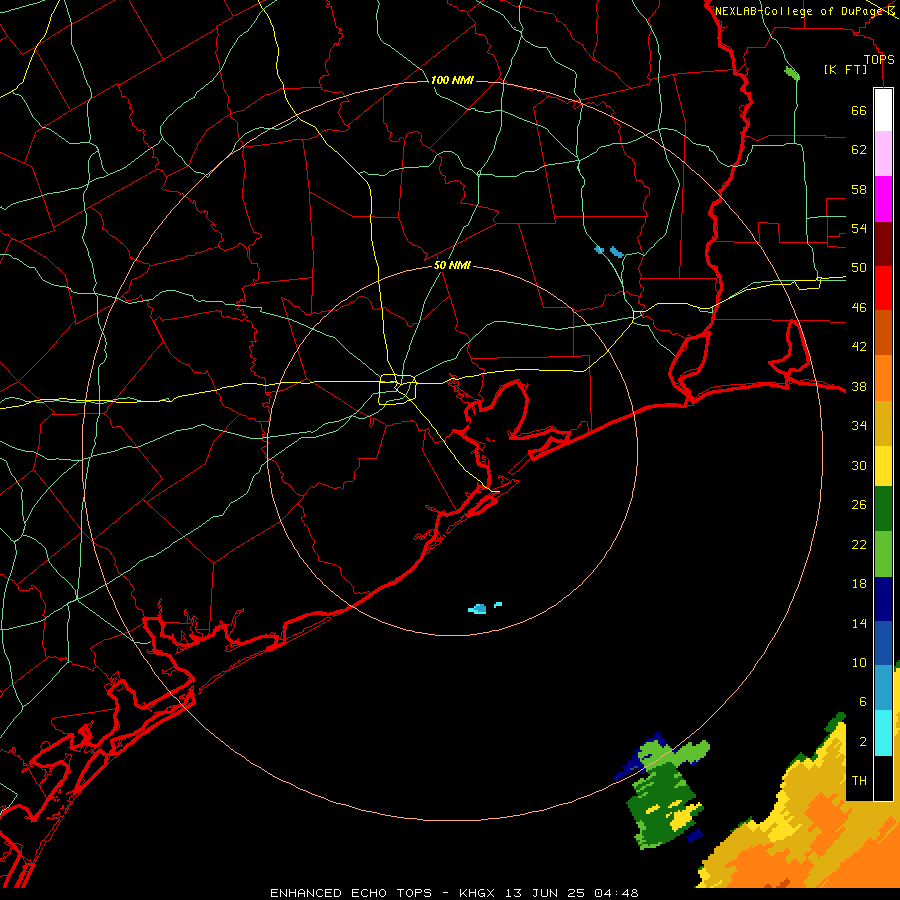
Task: Click the '26' legend value
Action: pos(859,505)
